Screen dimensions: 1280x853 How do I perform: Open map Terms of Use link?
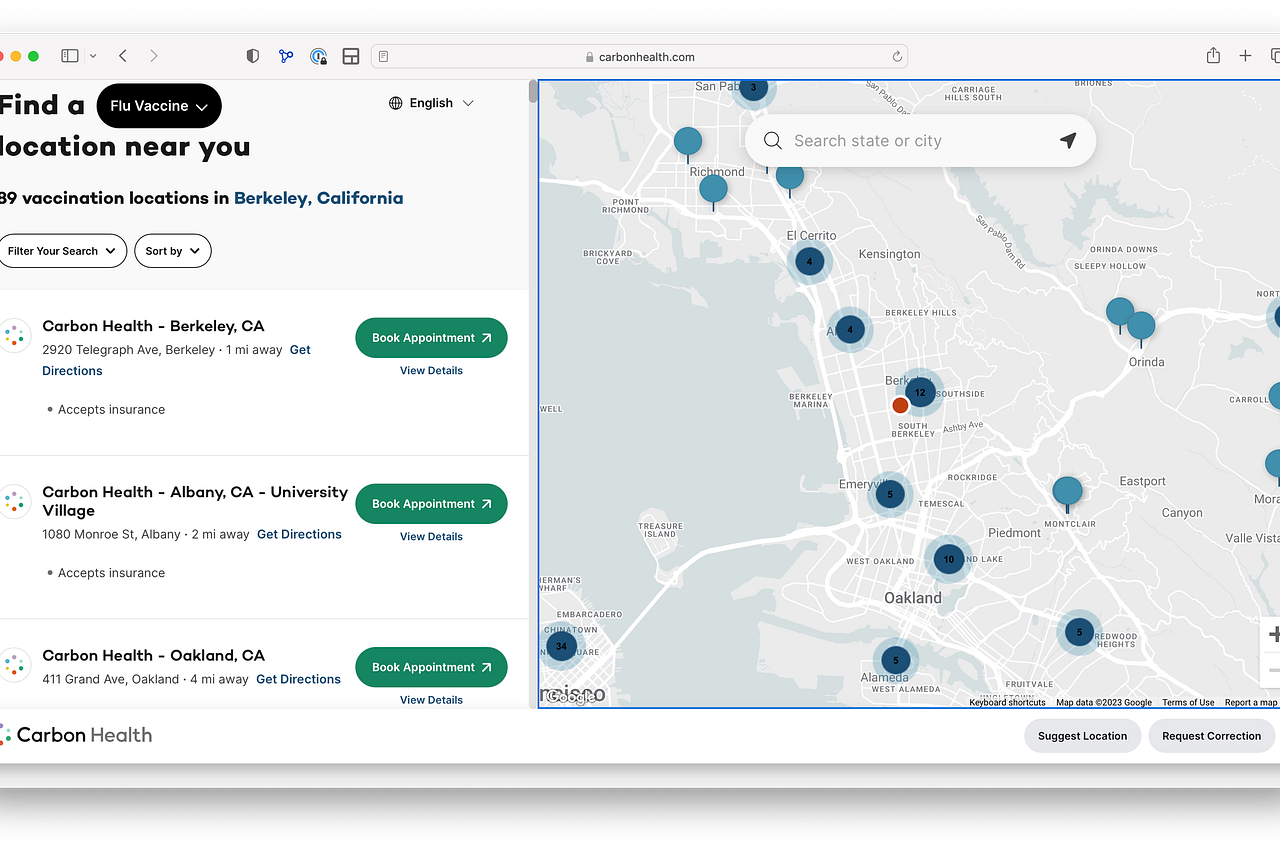pos(1188,702)
